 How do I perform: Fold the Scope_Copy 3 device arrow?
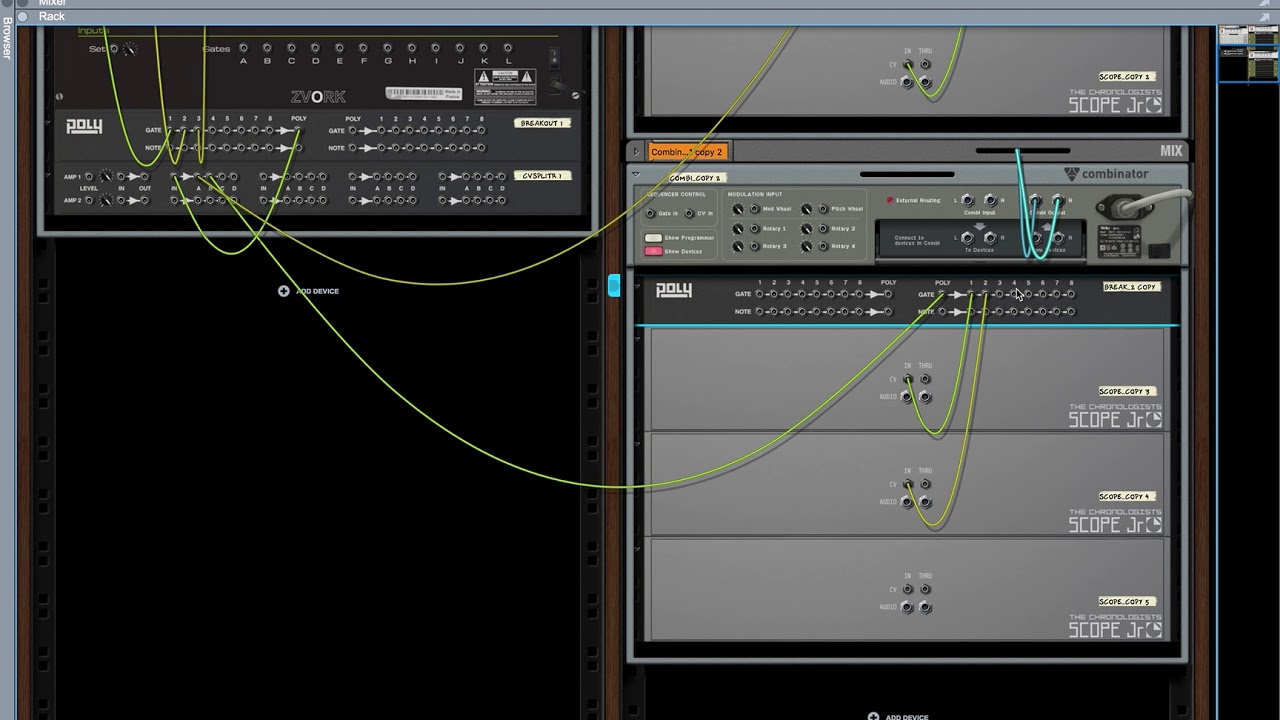(636, 339)
